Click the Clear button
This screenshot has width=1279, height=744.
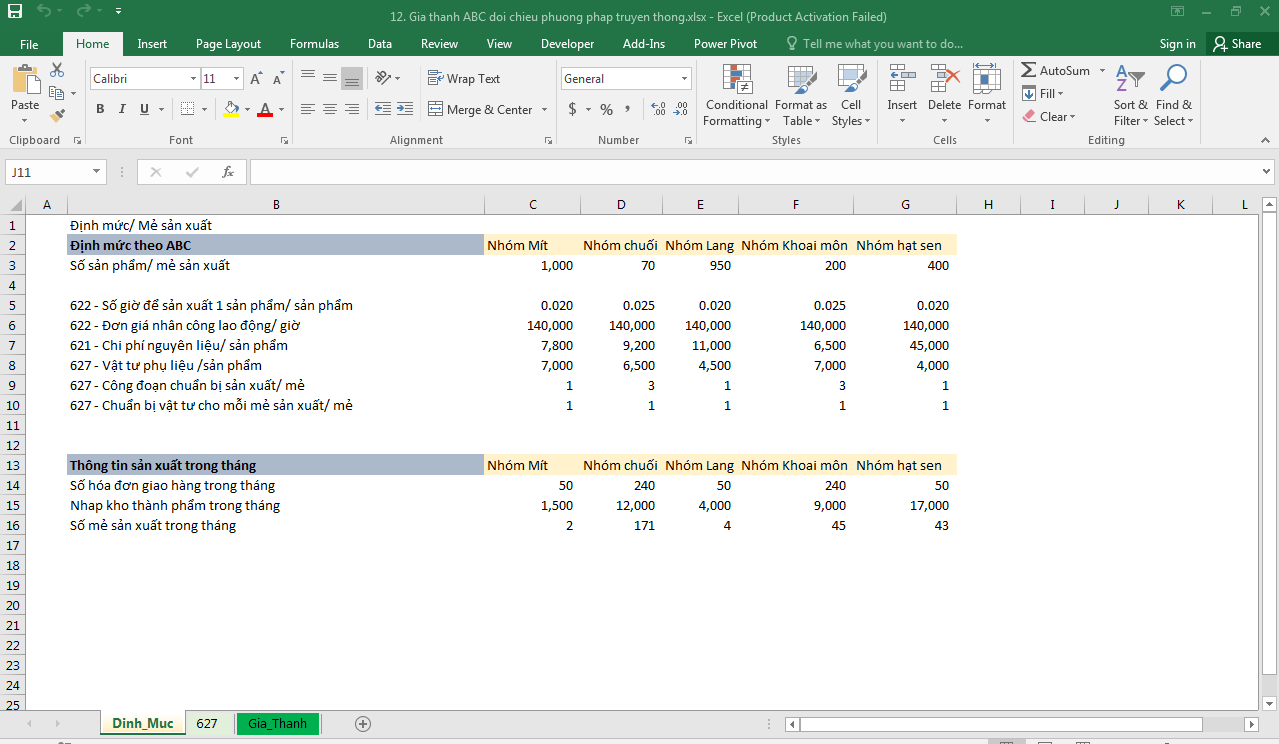click(1049, 116)
